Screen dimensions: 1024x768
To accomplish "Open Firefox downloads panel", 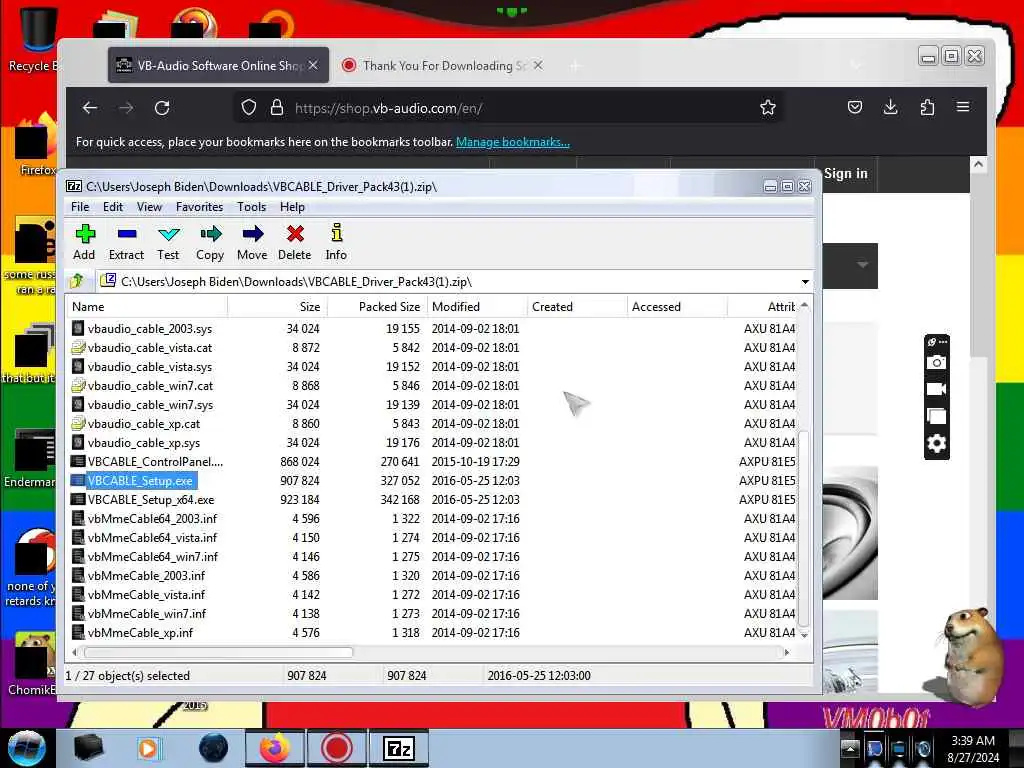I will 891,108.
